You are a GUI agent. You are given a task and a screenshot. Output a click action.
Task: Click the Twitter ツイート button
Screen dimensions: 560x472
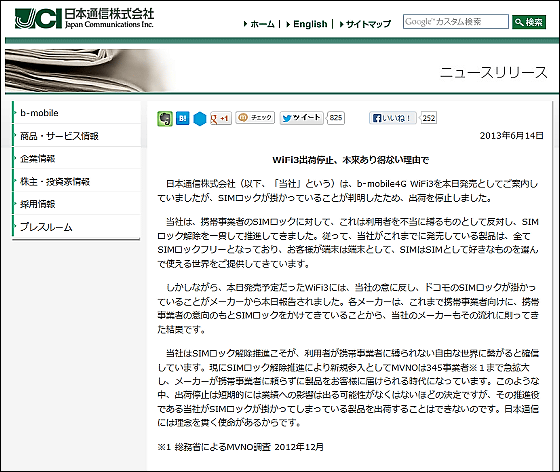click(301, 118)
